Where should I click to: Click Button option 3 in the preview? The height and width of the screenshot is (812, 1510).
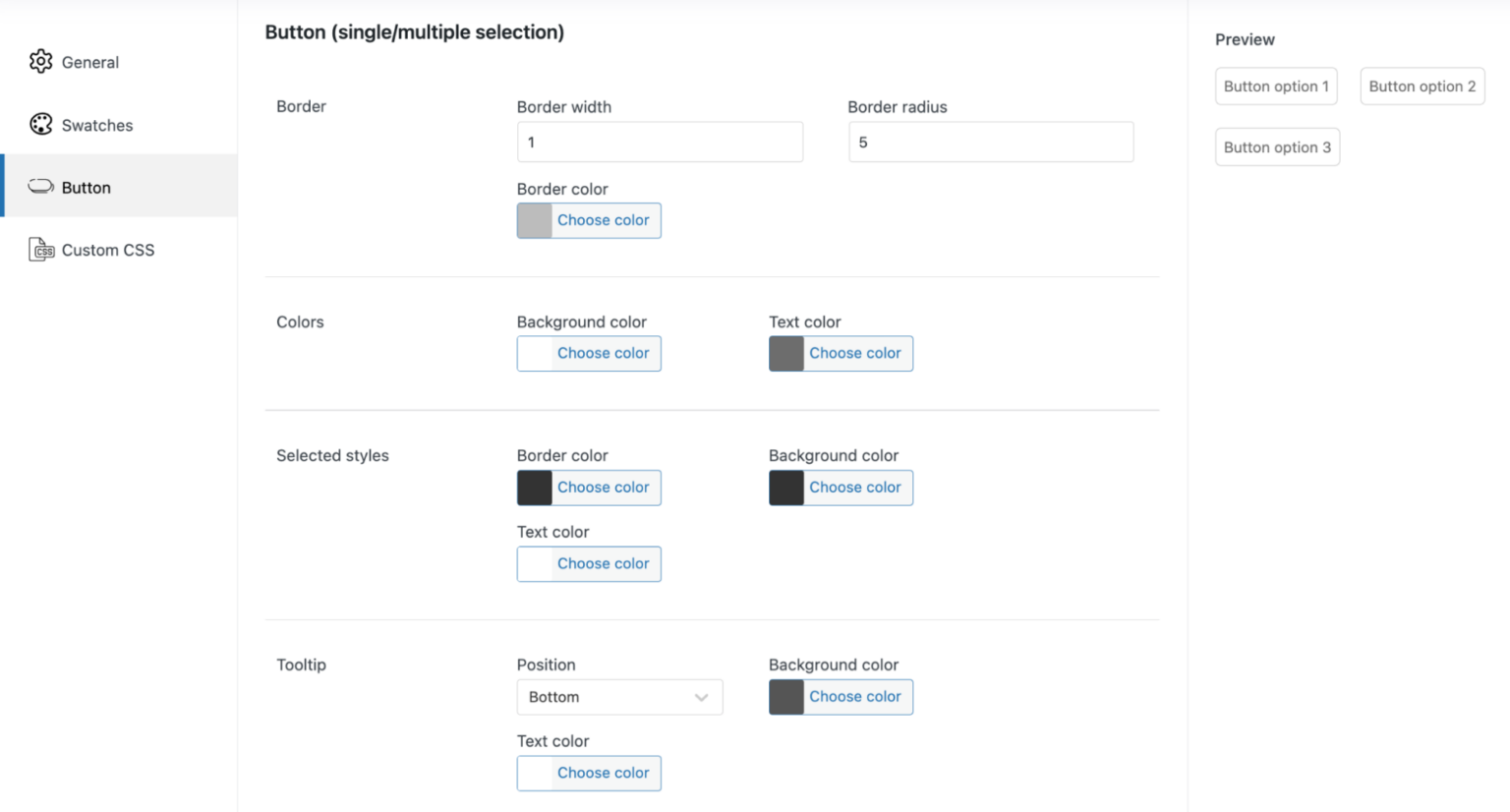(1277, 146)
